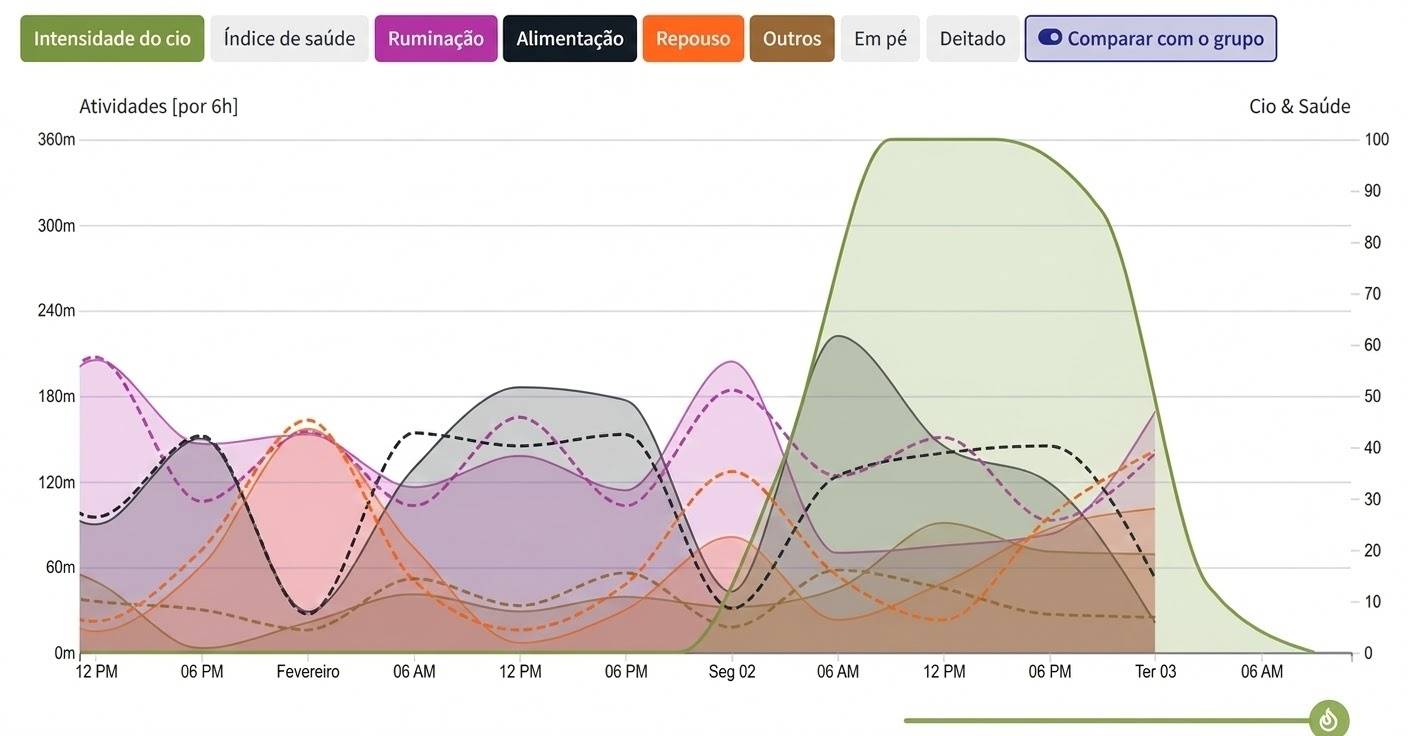
Task: Enable the Deitado series
Action: click(x=972, y=39)
